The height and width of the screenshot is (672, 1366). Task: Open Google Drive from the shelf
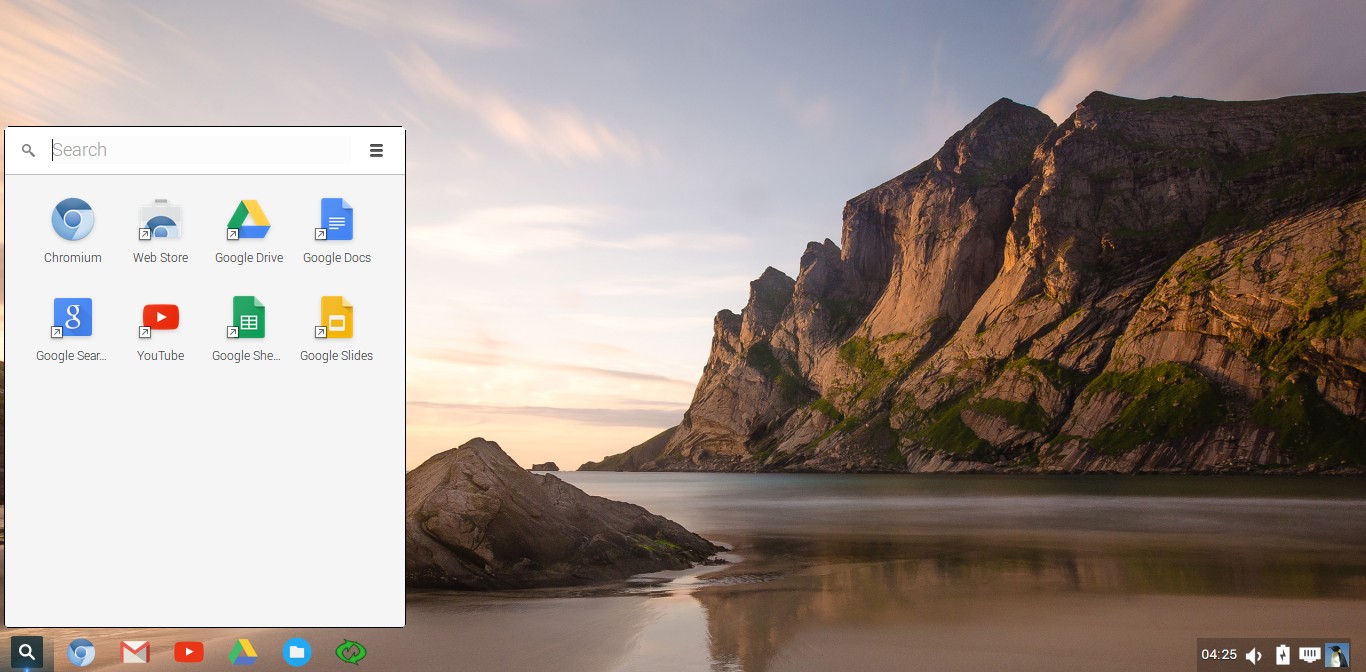243,653
